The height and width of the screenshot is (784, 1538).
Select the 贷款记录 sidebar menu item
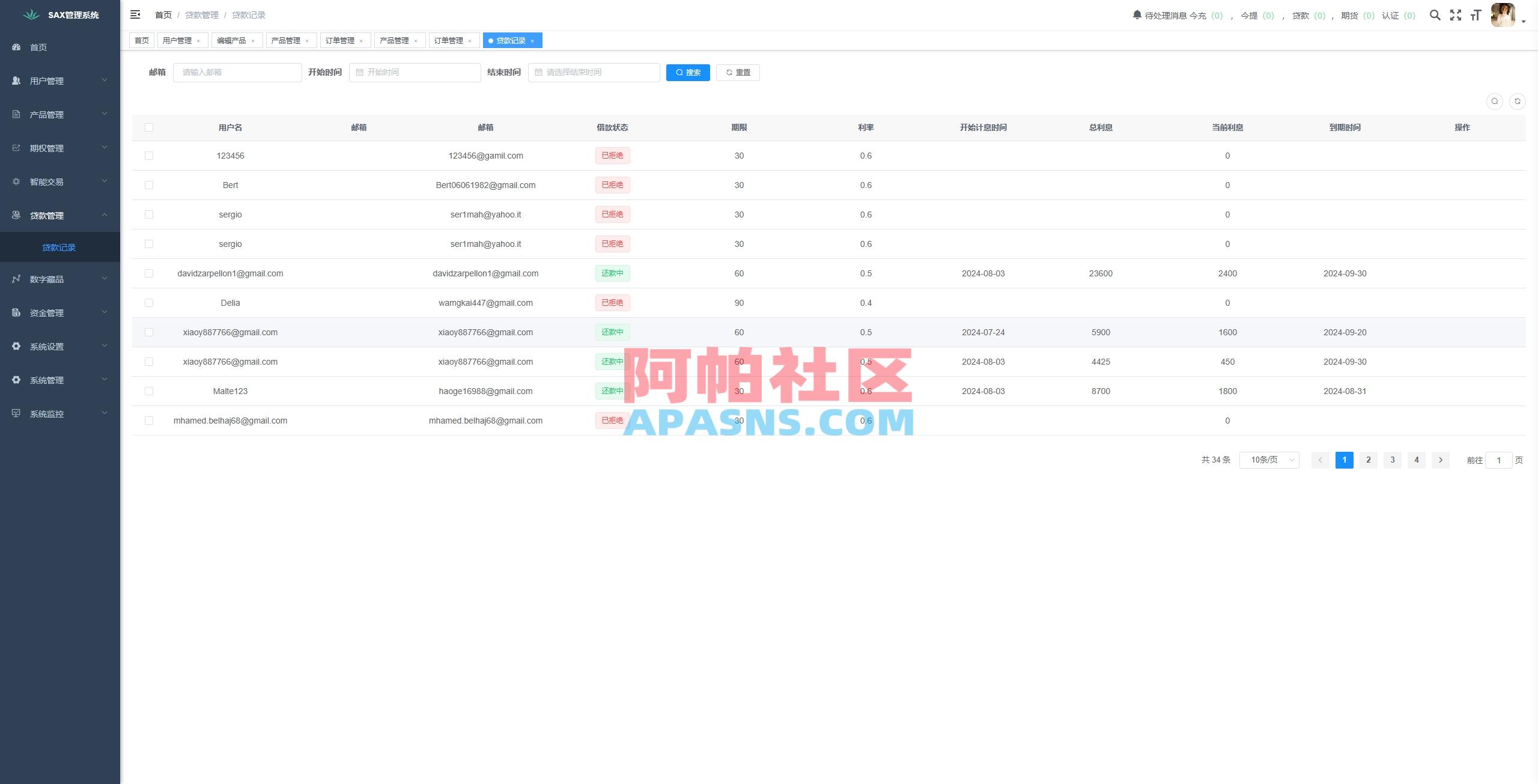pyautogui.click(x=59, y=247)
